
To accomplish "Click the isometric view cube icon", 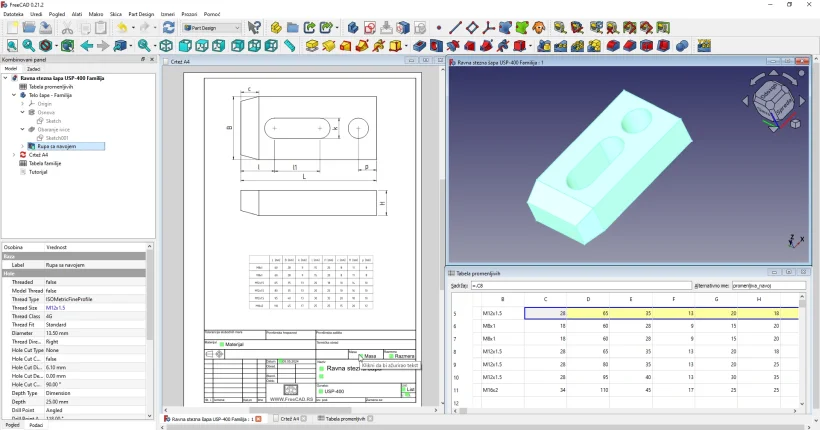I will click(166, 46).
